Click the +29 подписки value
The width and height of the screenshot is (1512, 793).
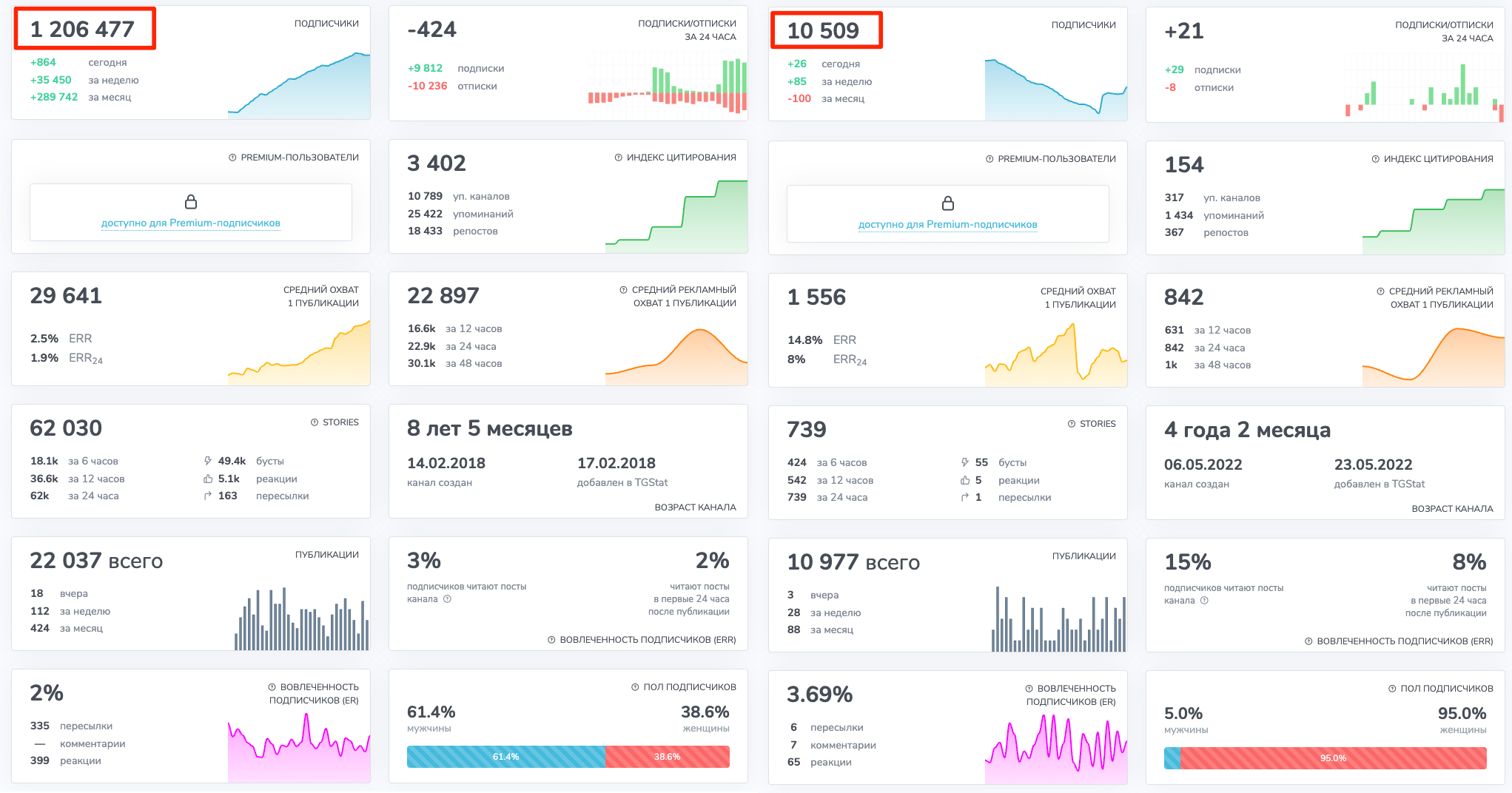[1174, 70]
